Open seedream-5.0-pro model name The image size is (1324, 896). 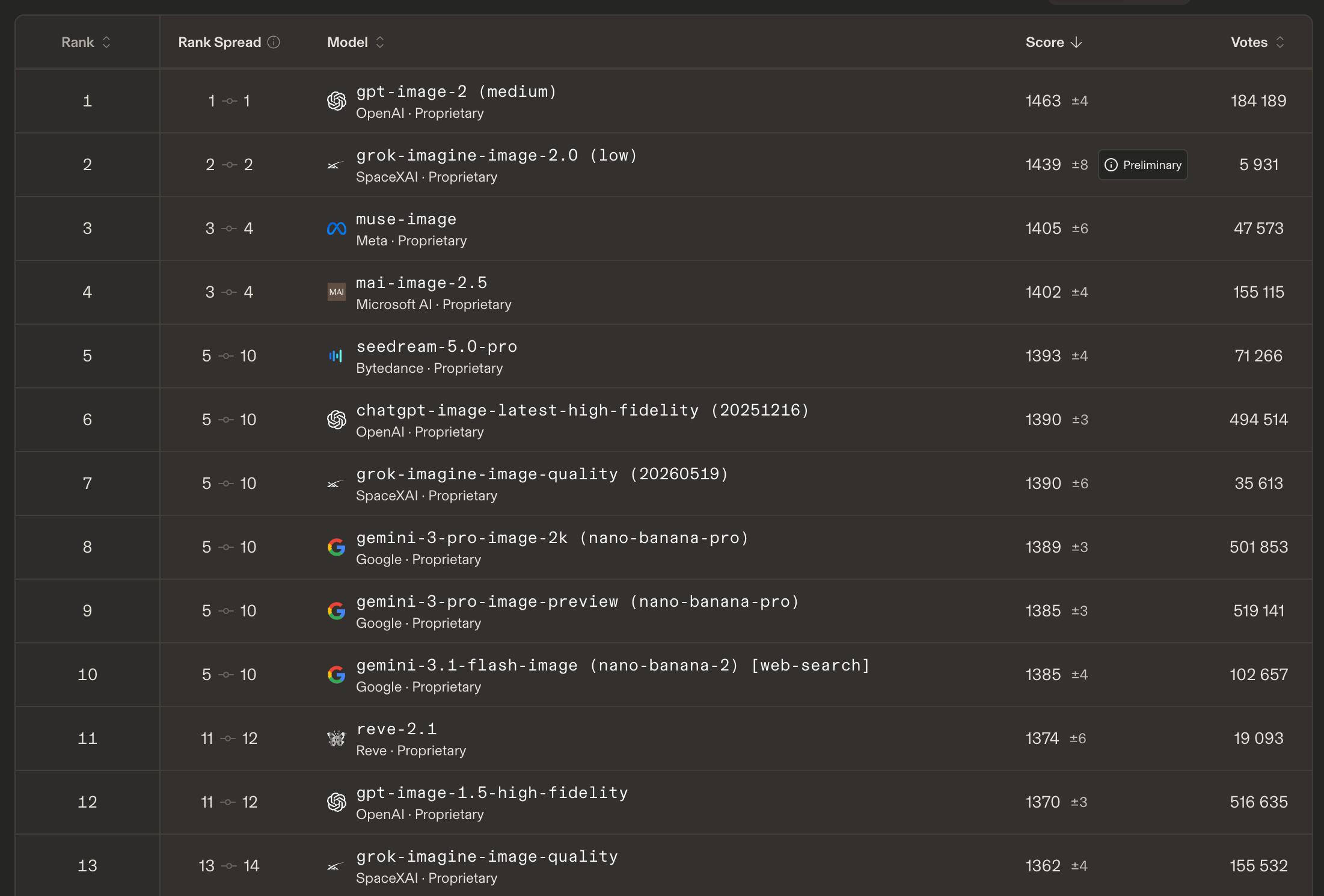pos(437,346)
